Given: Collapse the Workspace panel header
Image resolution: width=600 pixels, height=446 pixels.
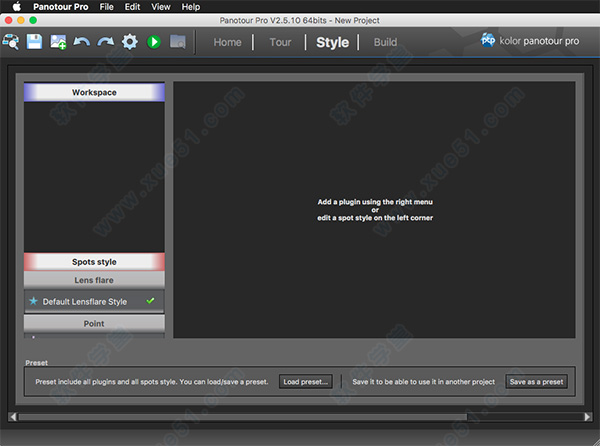Looking at the screenshot, I should pyautogui.click(x=94, y=92).
